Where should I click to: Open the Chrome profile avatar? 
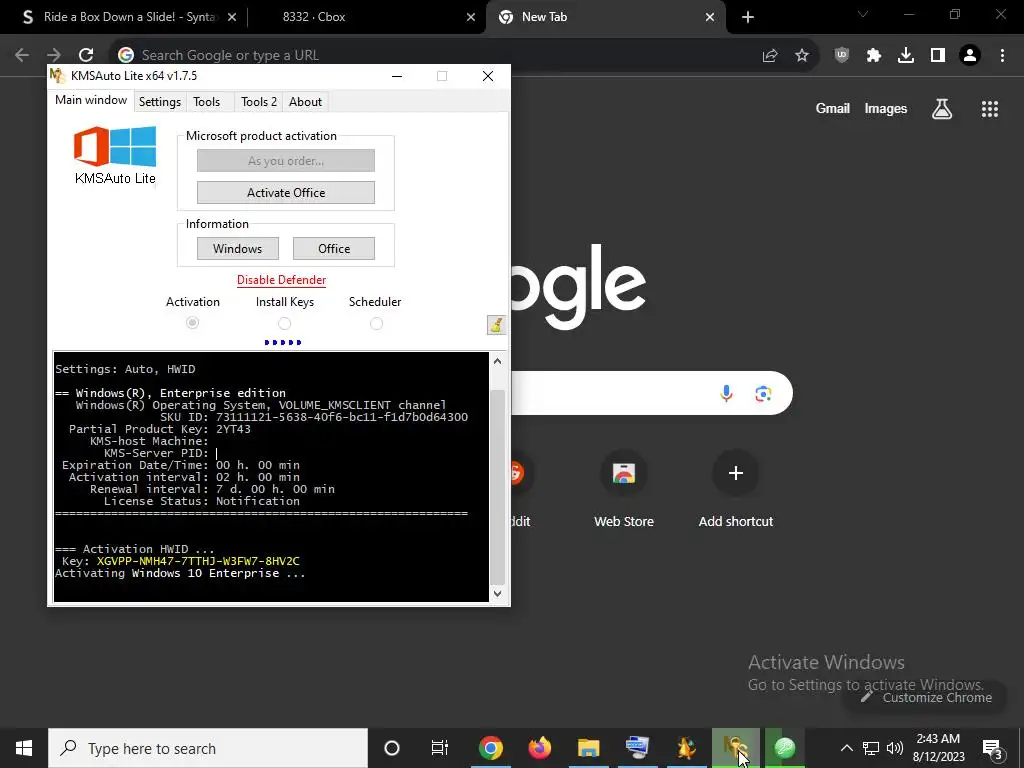pyautogui.click(x=970, y=56)
